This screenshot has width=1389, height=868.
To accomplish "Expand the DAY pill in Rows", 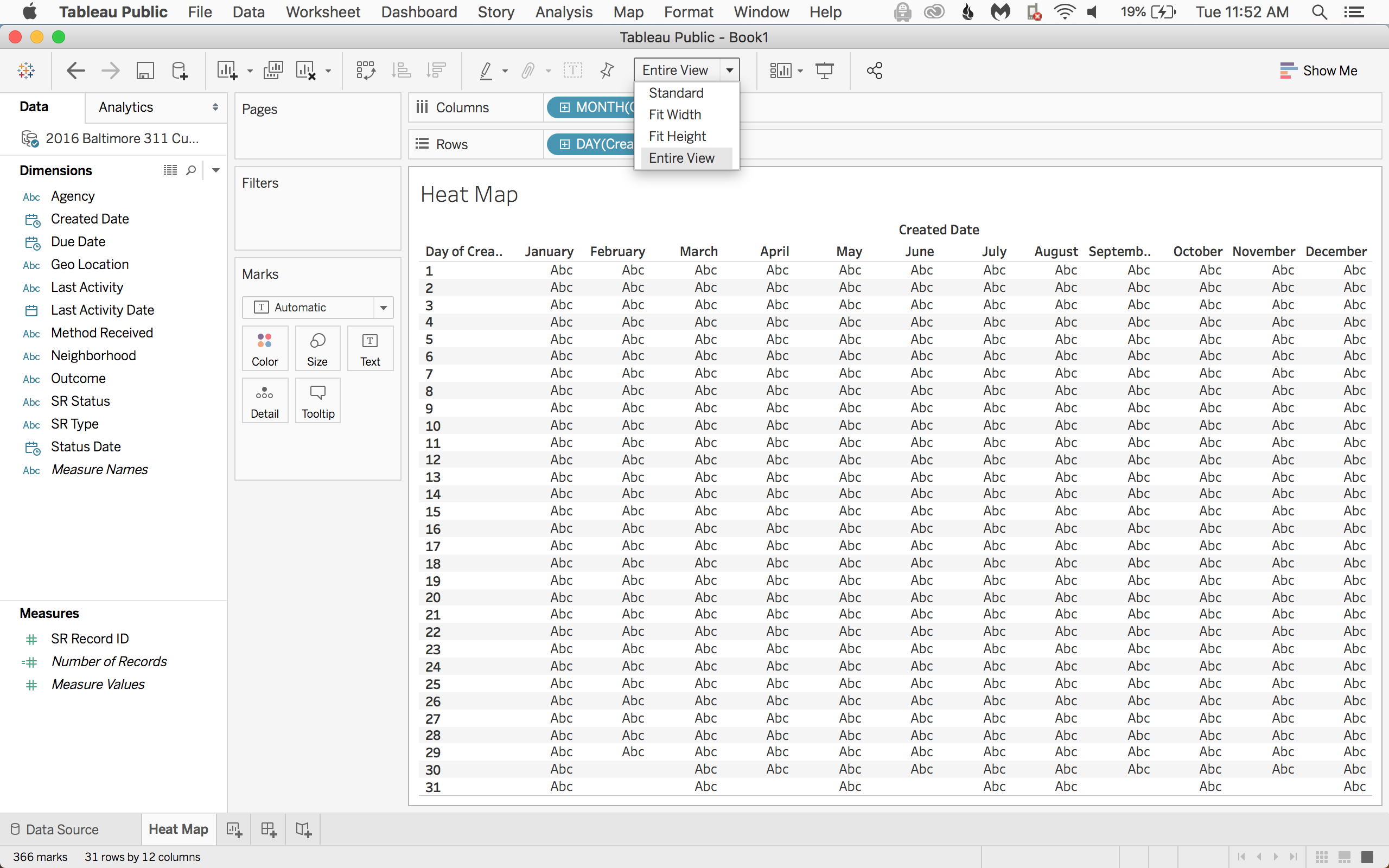I will (565, 144).
